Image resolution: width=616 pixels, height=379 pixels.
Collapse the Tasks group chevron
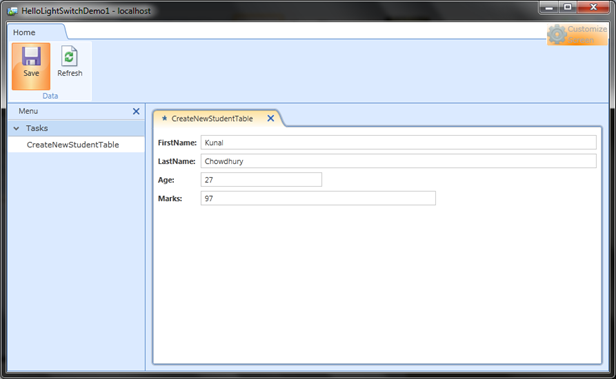point(16,128)
